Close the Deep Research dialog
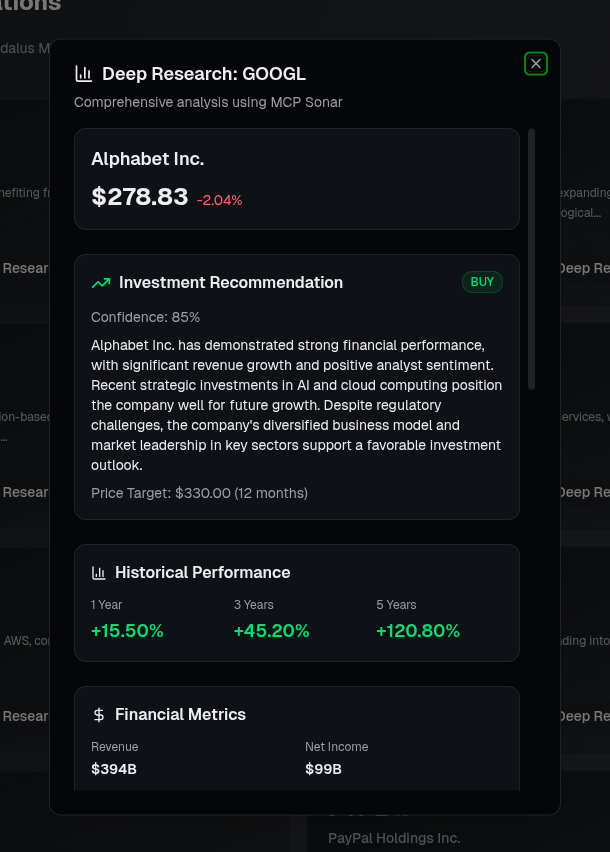 536,64
